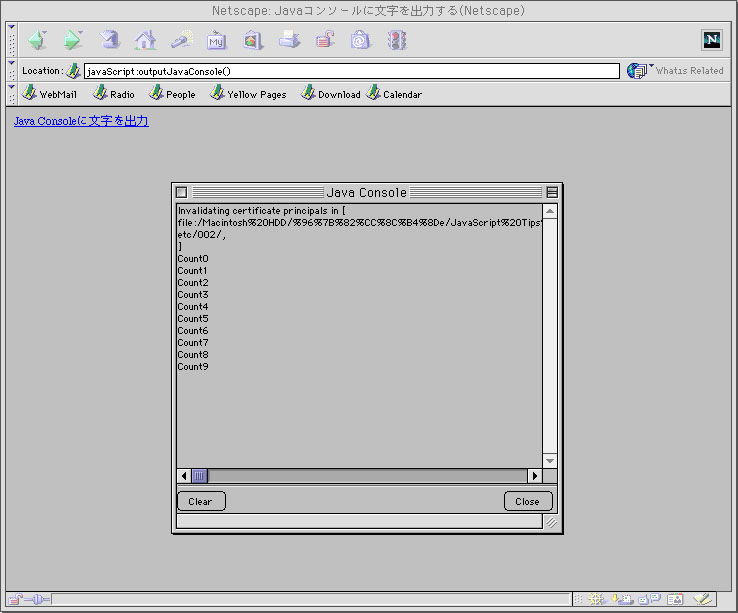Click the horizontal scrollbar thumb
Screen dimensions: 738x613
coord(199,476)
